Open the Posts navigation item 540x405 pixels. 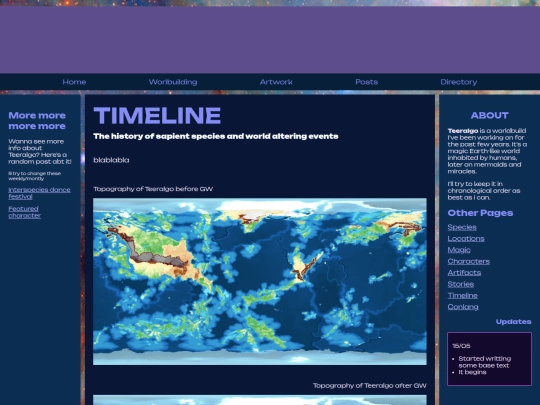(366, 82)
